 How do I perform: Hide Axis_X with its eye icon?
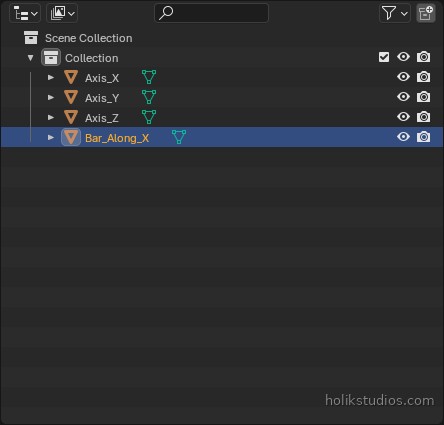[x=403, y=77]
